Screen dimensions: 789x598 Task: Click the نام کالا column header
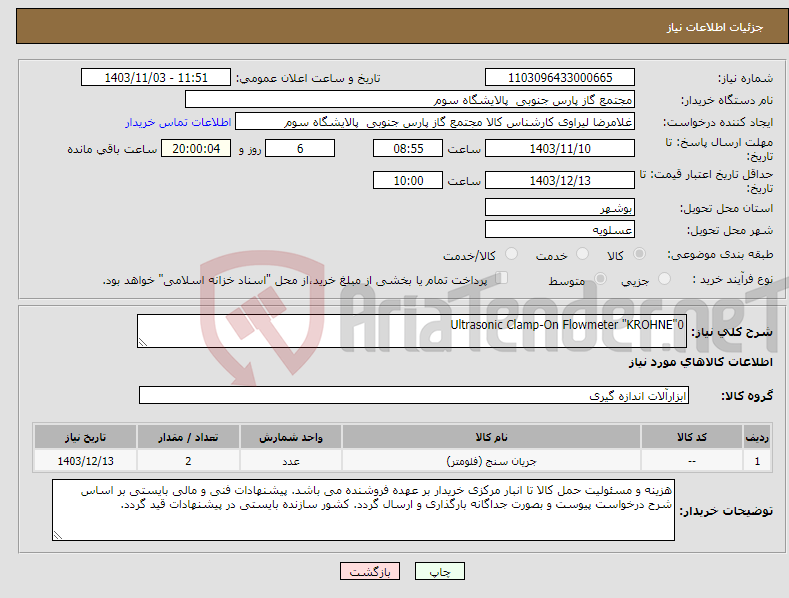[x=491, y=437]
